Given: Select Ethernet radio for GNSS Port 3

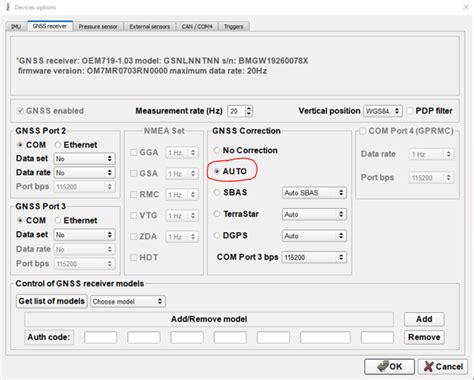Looking at the screenshot, I should (x=58, y=220).
